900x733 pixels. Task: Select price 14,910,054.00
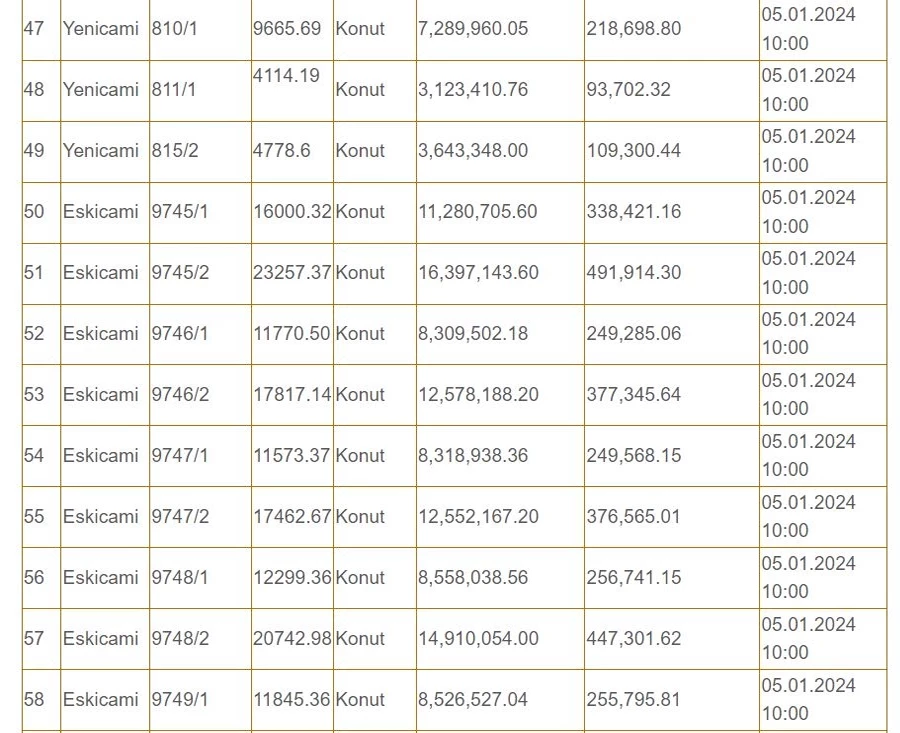point(478,638)
